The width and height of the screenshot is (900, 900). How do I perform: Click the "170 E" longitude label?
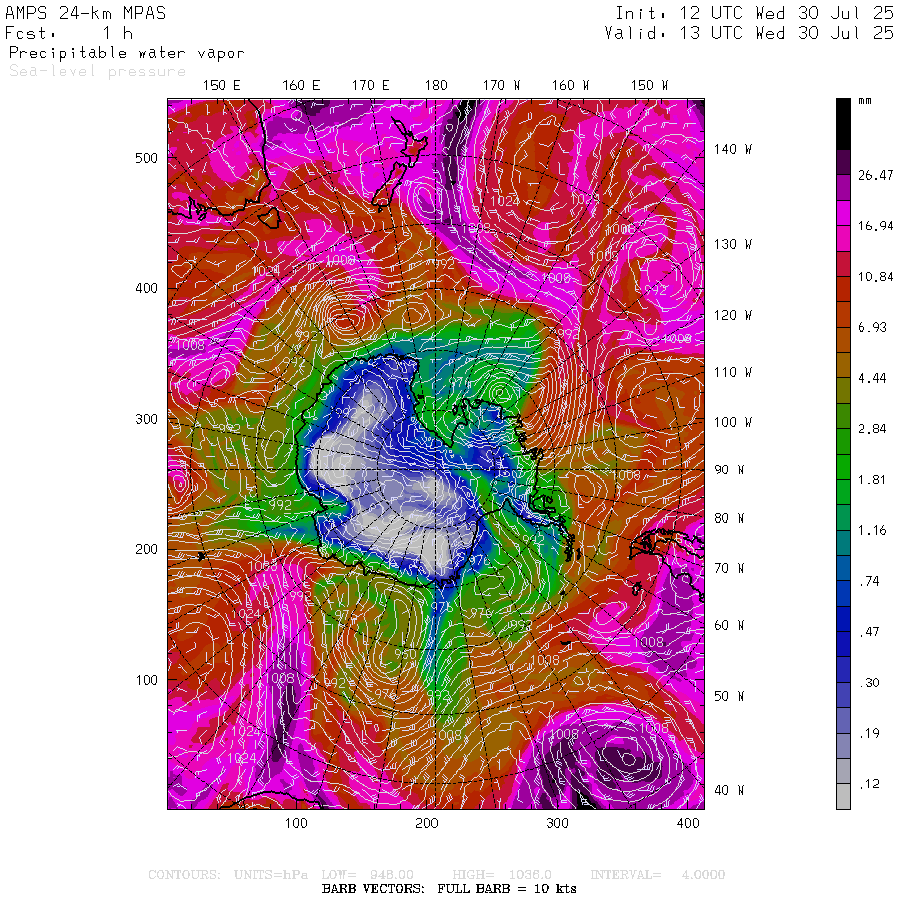tap(370, 86)
